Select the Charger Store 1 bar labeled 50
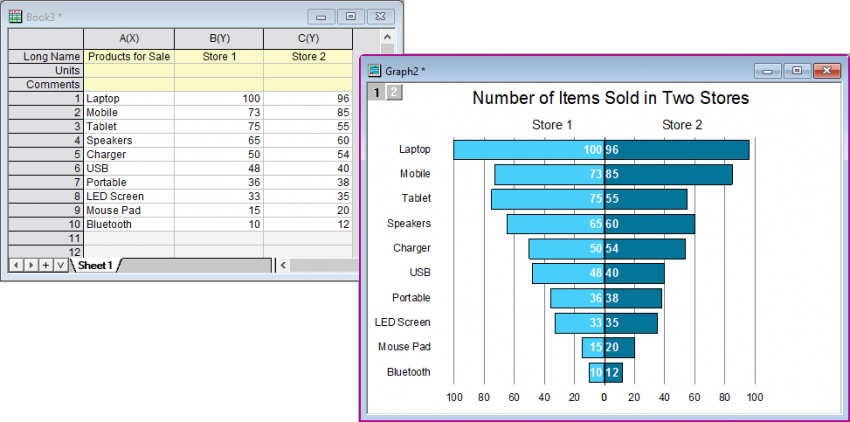Screen dimensions: 850x422 (x=566, y=249)
